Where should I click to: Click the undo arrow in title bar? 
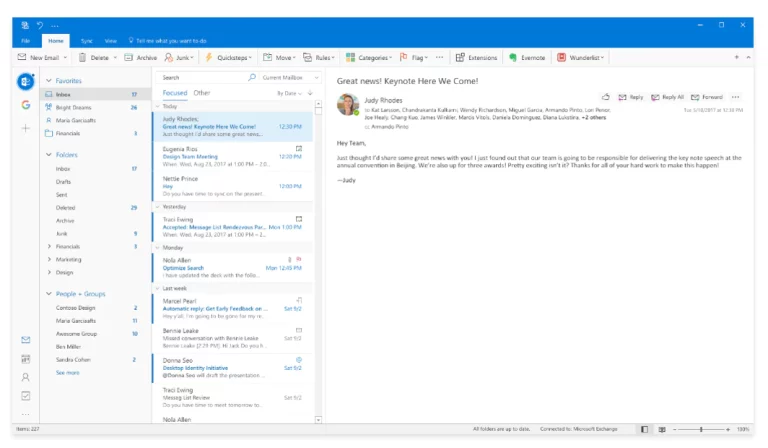pyautogui.click(x=40, y=25)
